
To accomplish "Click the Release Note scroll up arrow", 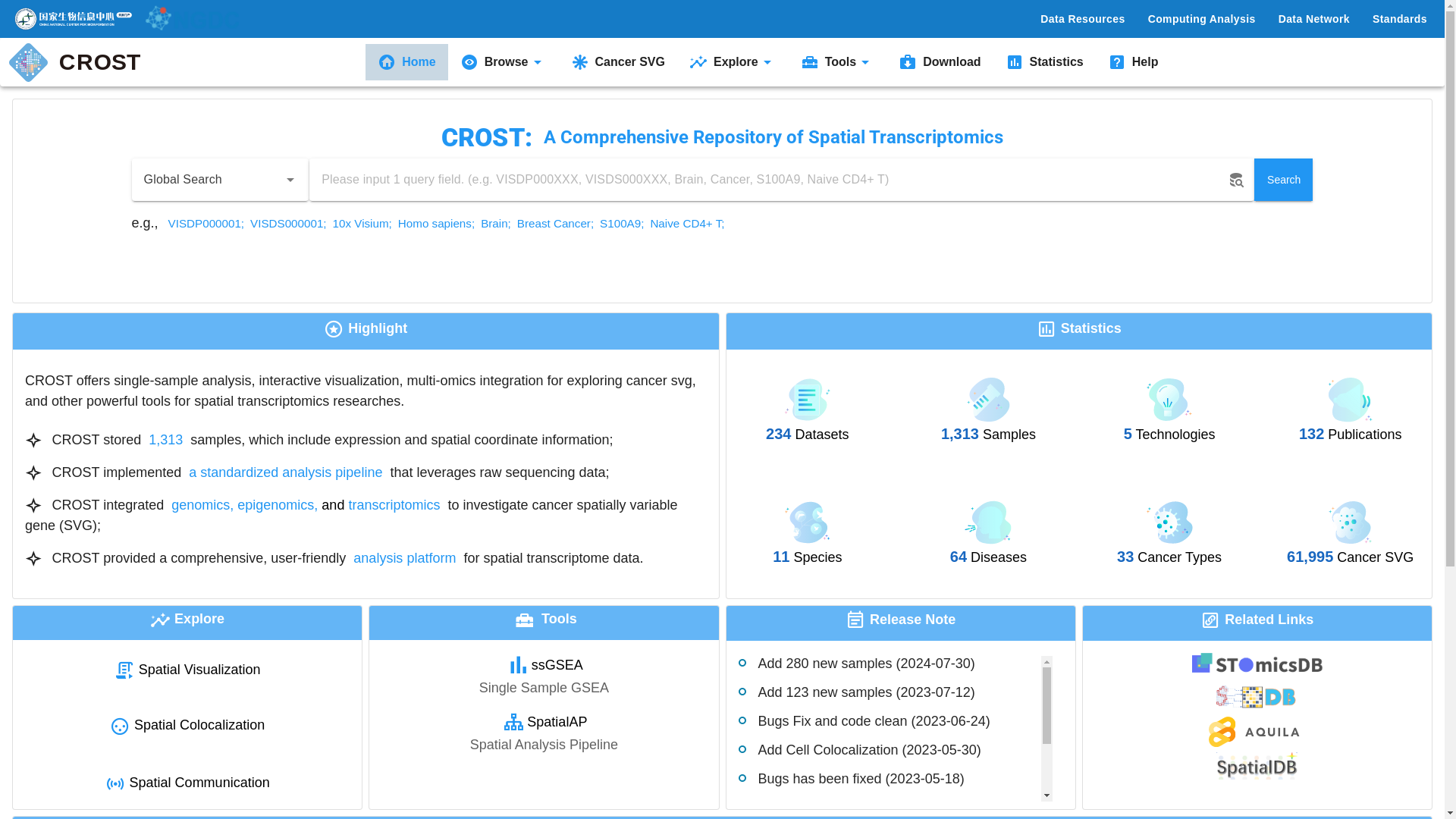I will [x=1046, y=662].
